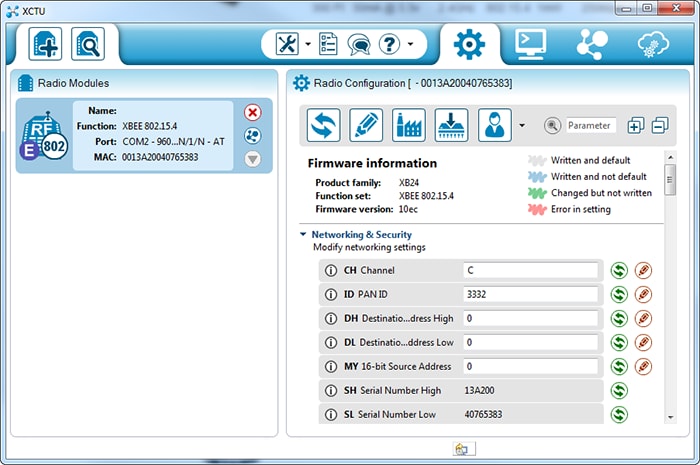700x465 pixels.
Task: Click the Add radio module icon
Action: pos(47,45)
